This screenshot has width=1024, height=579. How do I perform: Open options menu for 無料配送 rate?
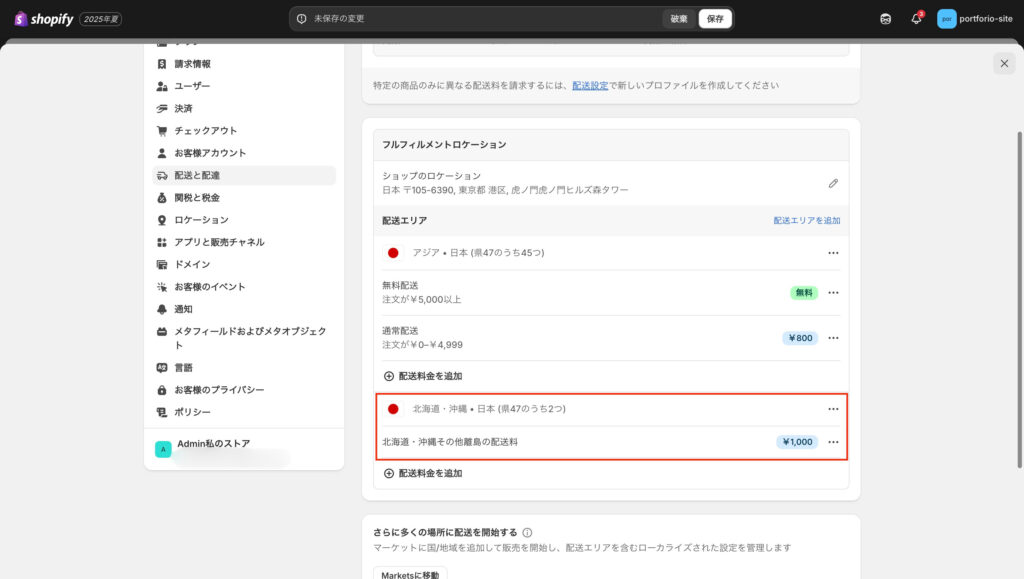point(833,293)
